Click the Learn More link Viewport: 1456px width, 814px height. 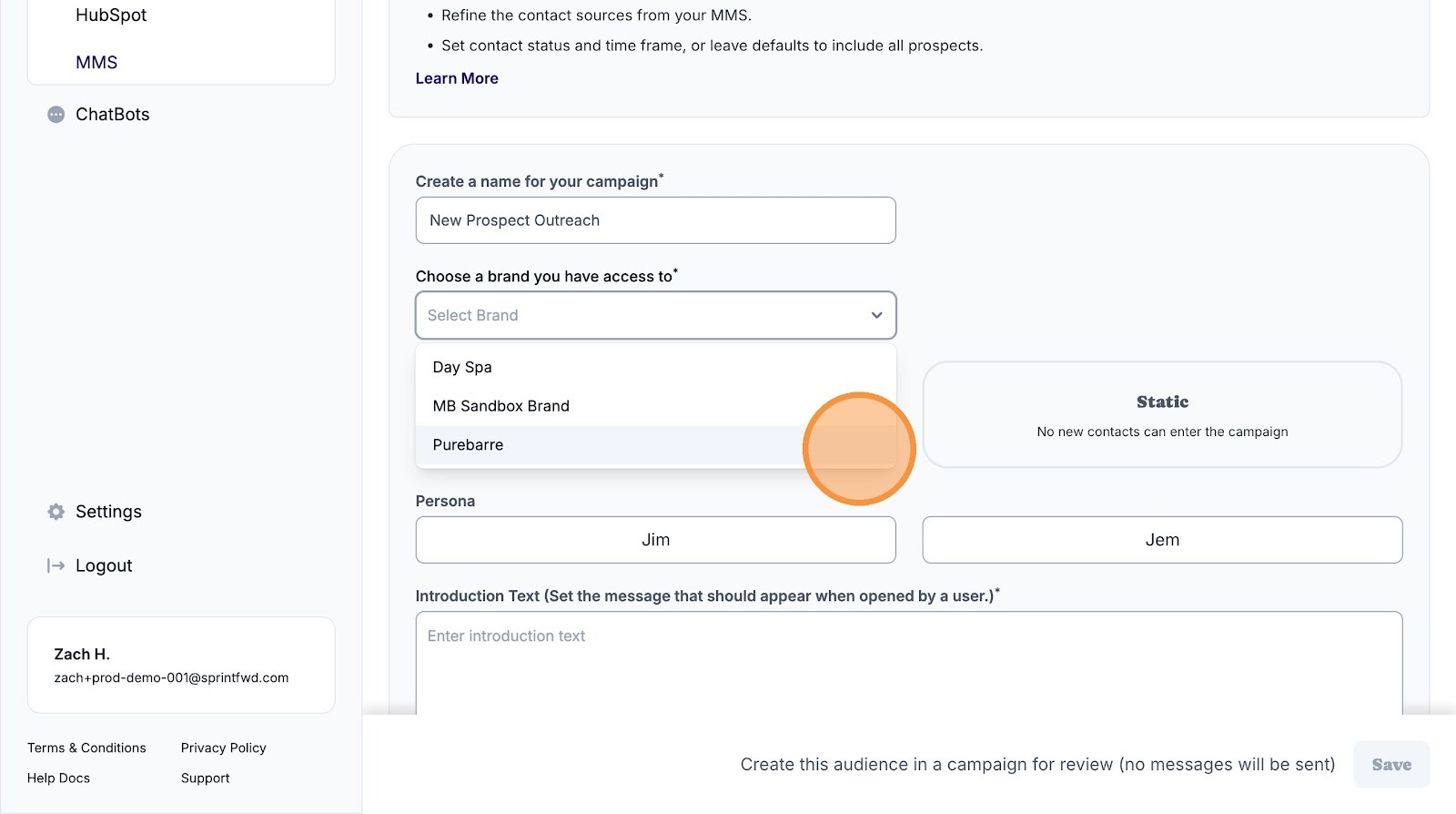[457, 78]
